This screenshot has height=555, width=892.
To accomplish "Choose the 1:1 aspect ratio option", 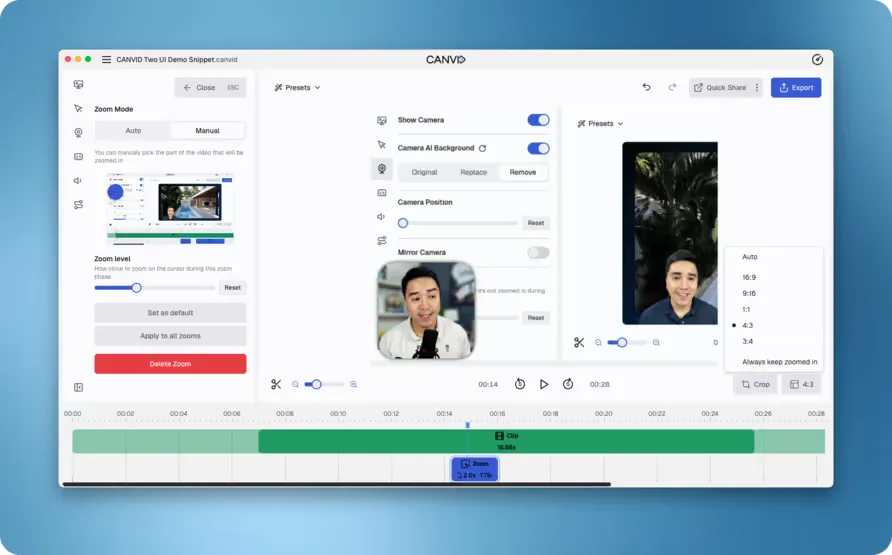I will 746,309.
